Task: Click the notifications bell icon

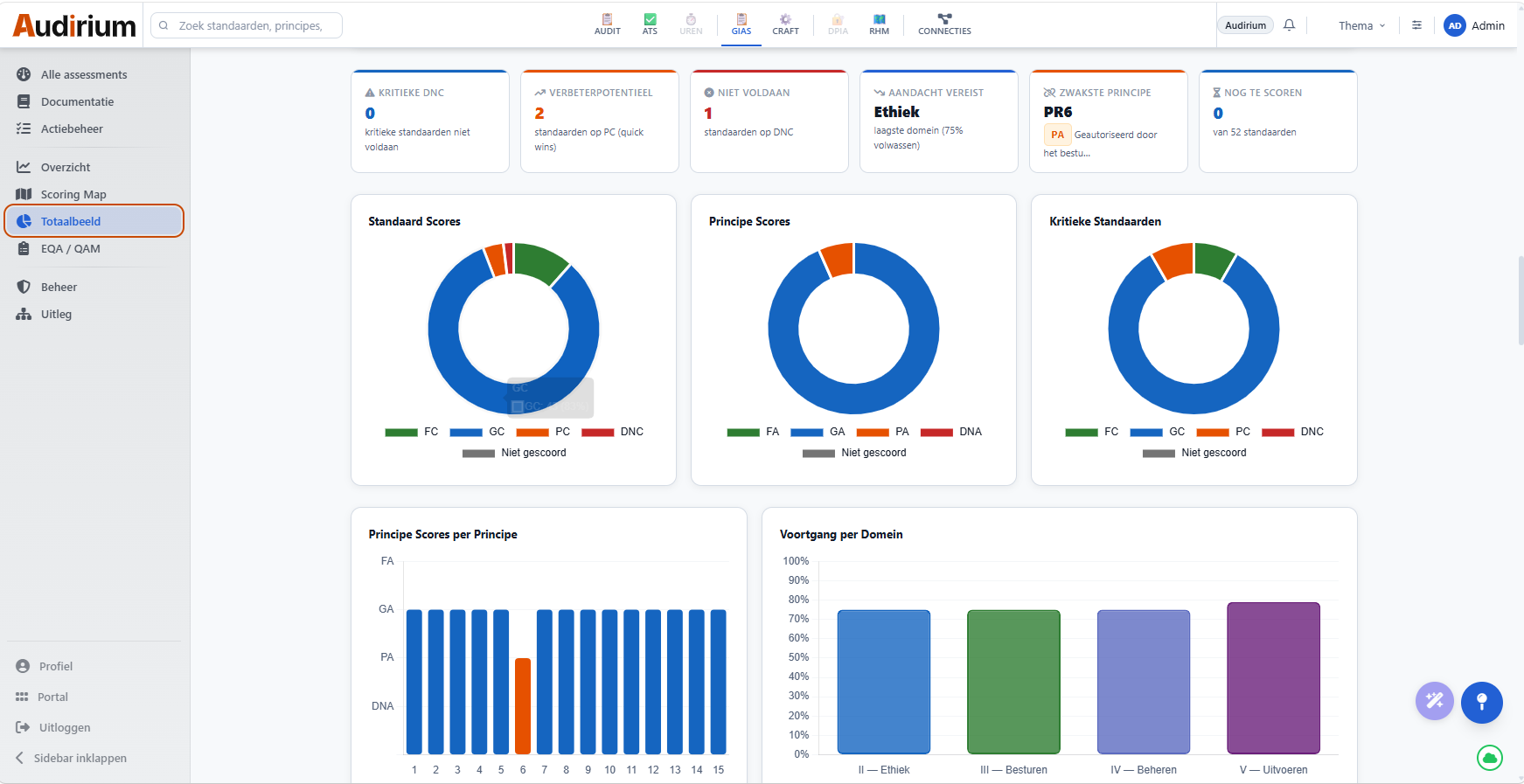Action: click(1289, 25)
